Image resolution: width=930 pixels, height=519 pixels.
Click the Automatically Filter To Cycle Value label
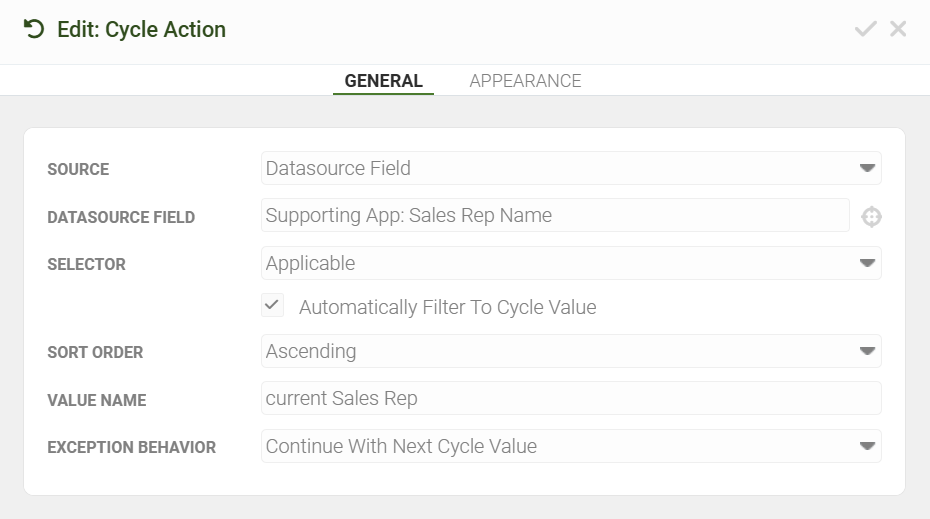click(x=447, y=307)
